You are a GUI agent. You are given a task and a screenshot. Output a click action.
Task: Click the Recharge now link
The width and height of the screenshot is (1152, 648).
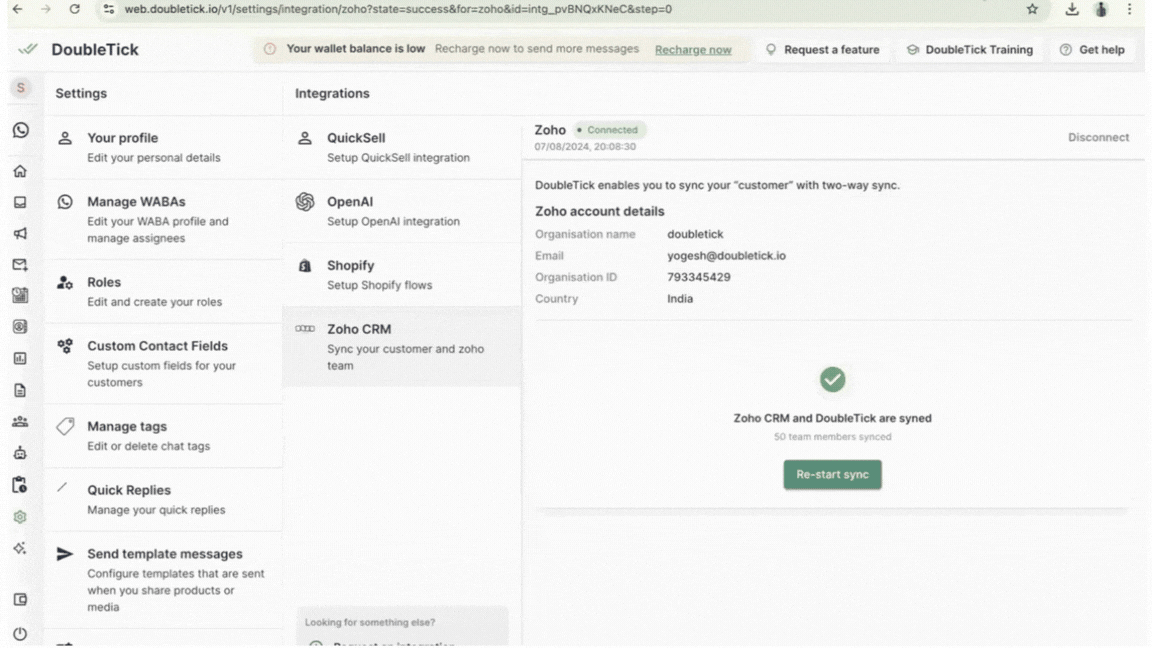tap(693, 50)
